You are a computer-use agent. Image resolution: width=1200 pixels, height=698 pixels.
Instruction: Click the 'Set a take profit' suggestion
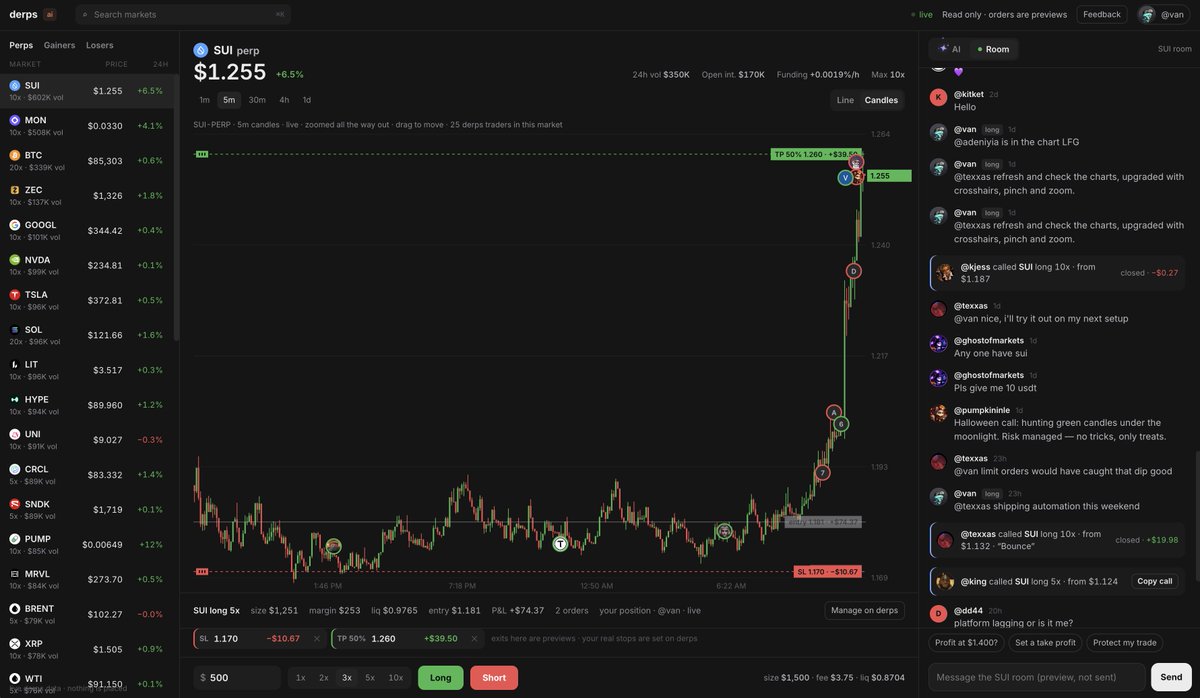[1045, 643]
